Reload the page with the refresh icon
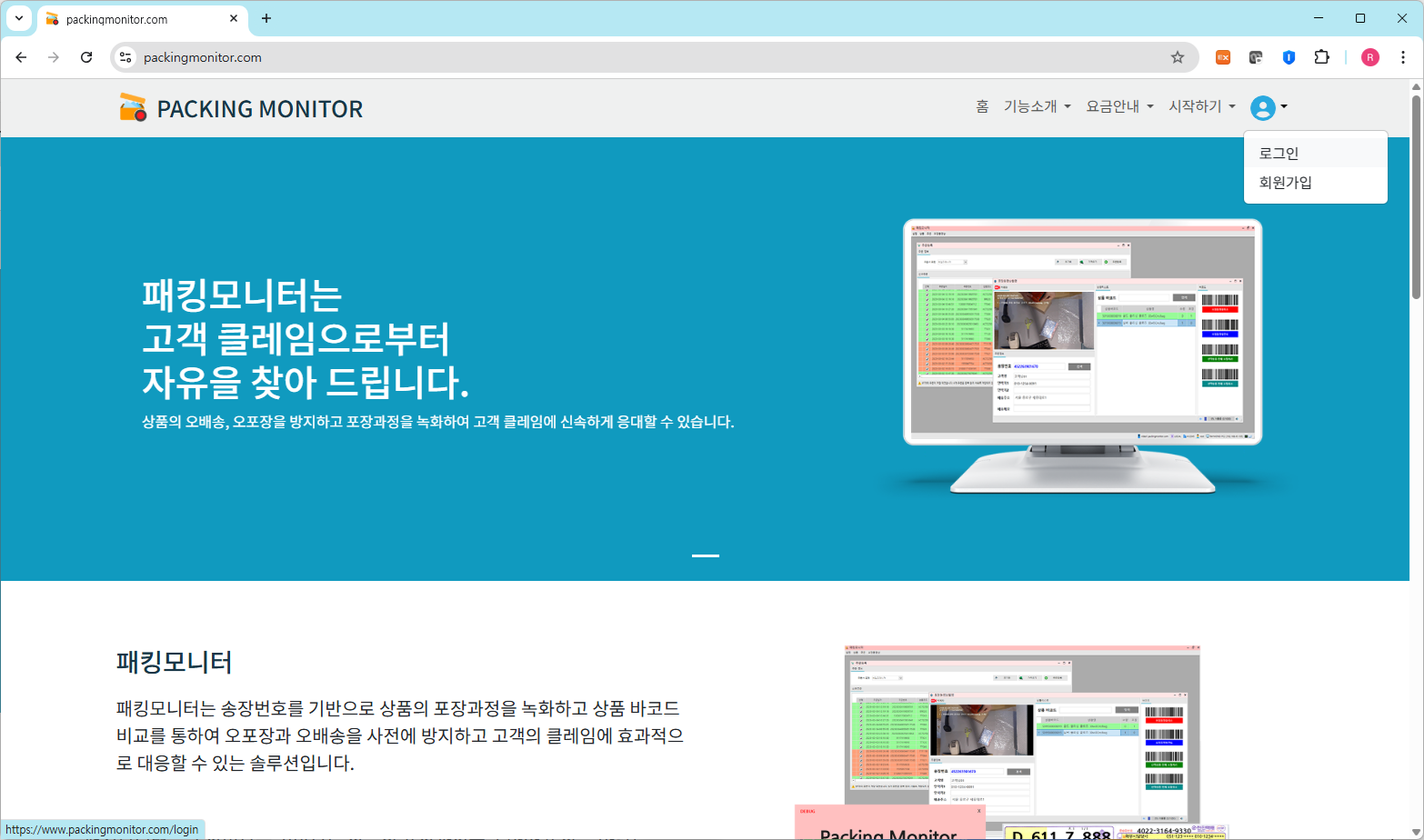 86,57
